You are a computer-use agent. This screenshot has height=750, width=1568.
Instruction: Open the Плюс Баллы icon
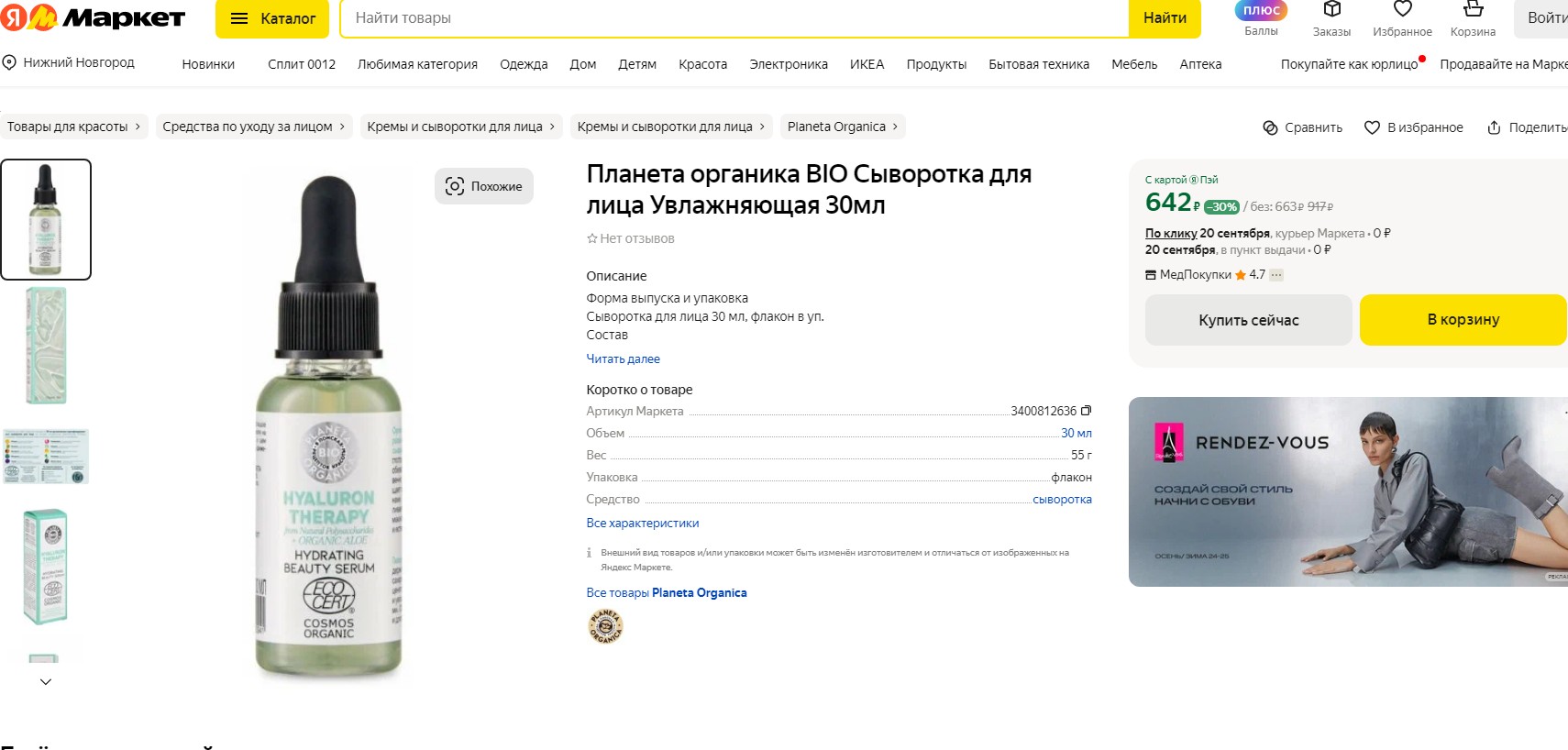[1261, 18]
